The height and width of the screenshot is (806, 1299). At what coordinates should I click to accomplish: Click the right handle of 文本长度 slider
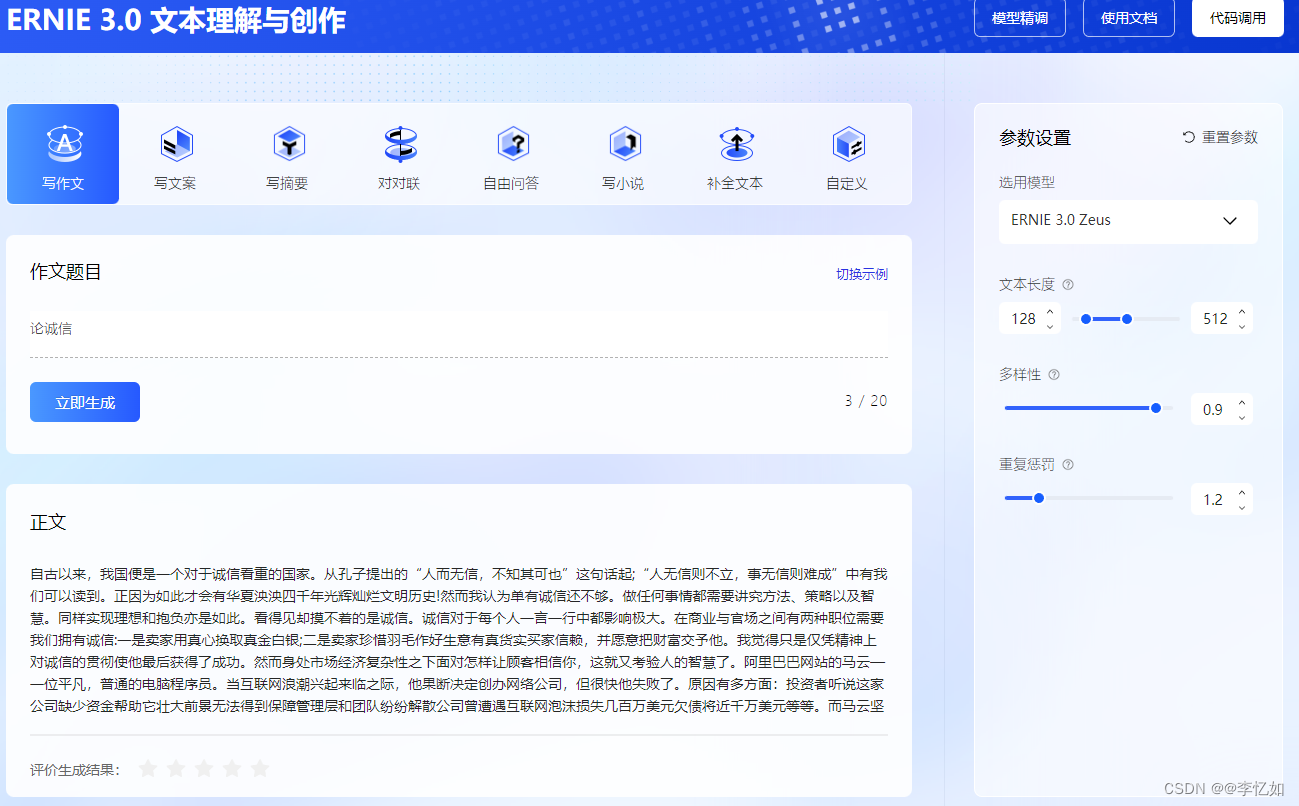[x=1127, y=319]
